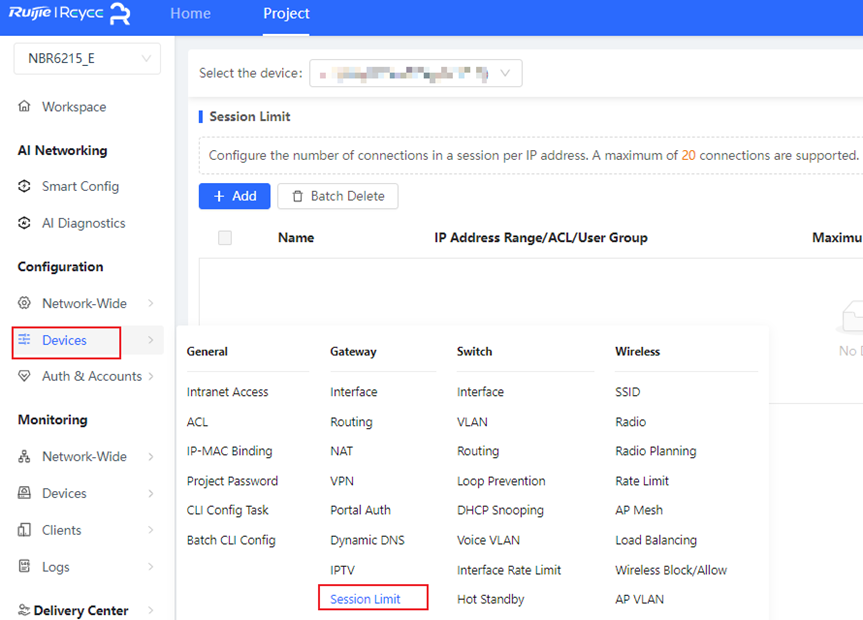Click the Ruijie Reyee logo
Image resolution: width=863 pixels, height=620 pixels.
[70, 14]
